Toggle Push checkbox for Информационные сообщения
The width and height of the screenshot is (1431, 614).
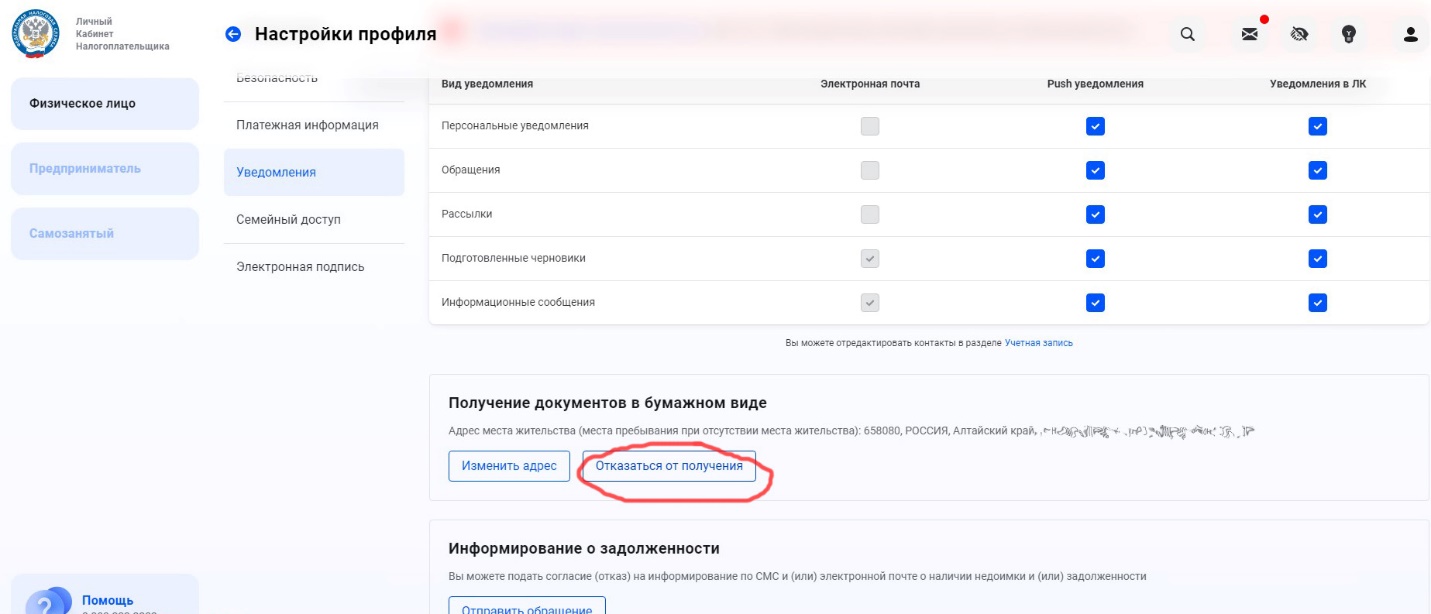[x=1095, y=302]
